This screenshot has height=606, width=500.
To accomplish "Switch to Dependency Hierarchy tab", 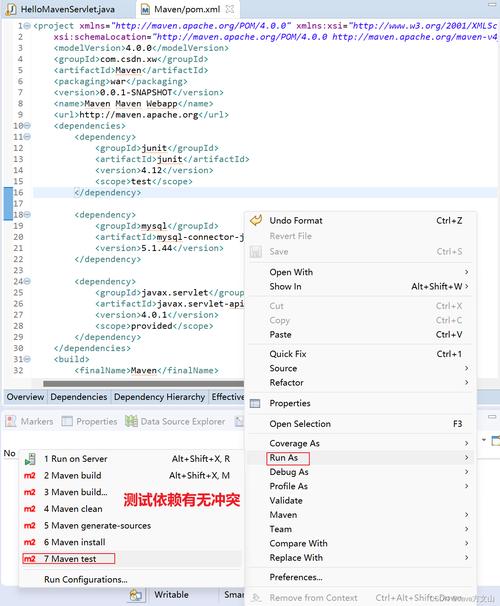I will [159, 397].
